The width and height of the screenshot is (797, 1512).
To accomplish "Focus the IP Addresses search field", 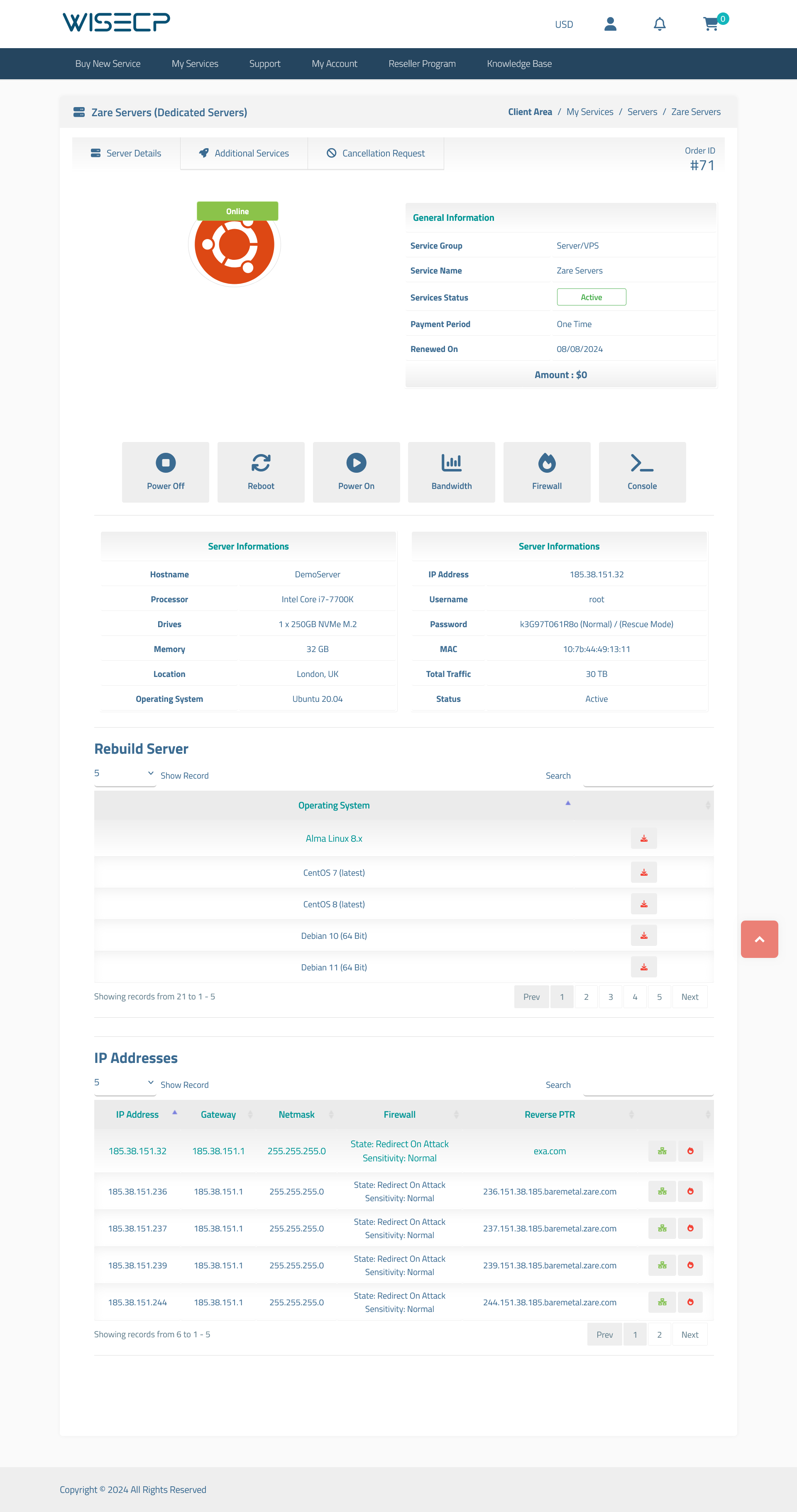I will [648, 1085].
